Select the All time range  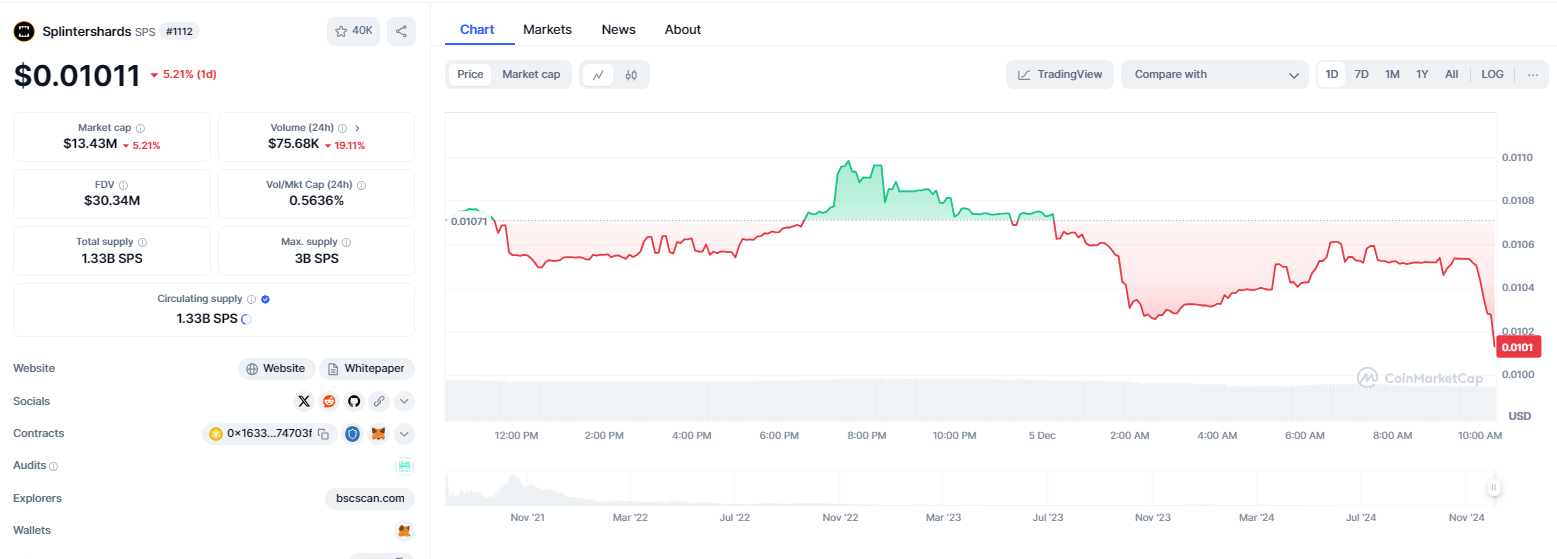[x=1452, y=74]
